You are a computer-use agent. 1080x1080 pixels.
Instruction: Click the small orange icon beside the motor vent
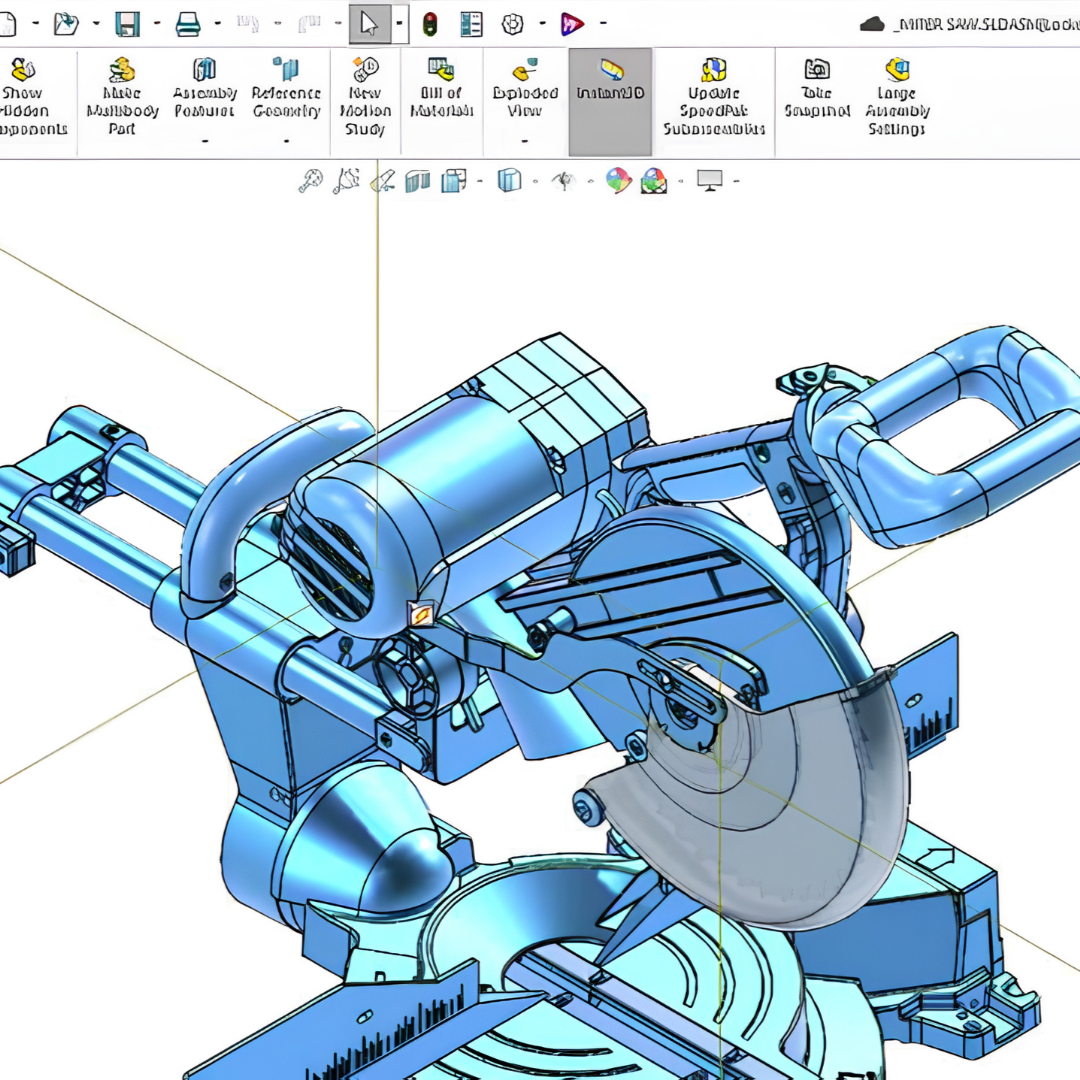421,614
